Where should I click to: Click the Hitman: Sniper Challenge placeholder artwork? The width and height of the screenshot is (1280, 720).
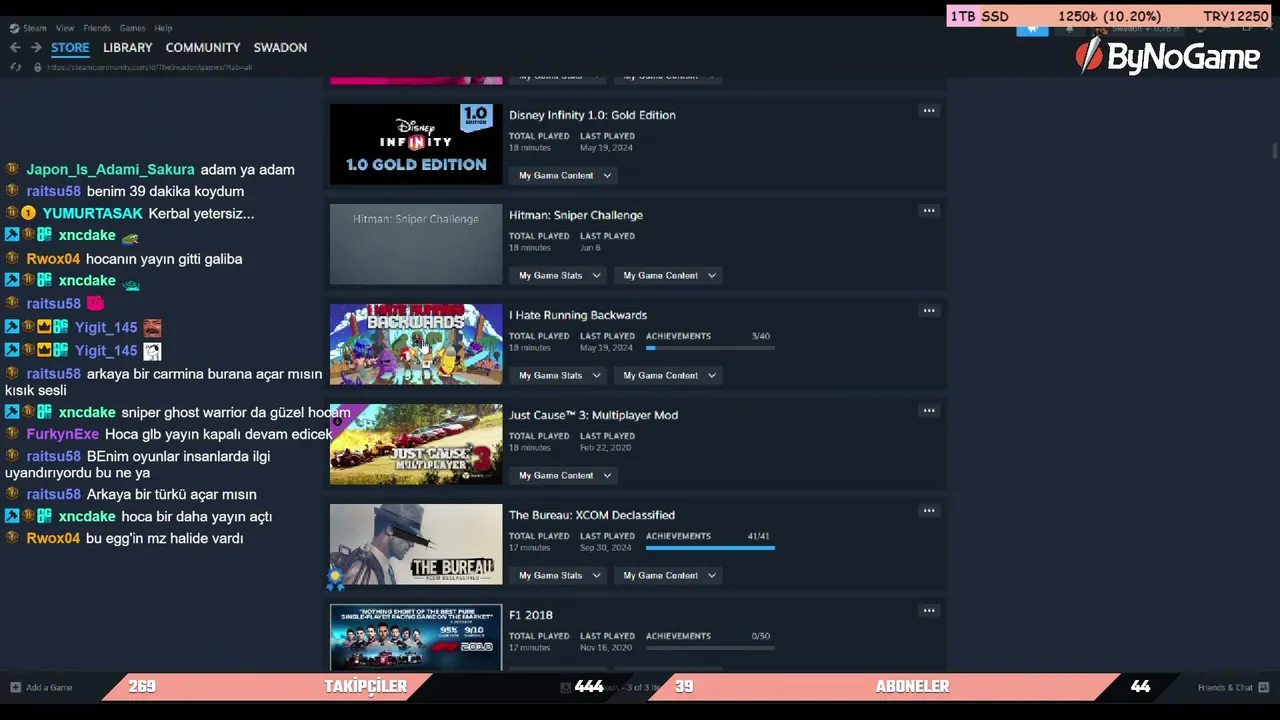coord(416,244)
